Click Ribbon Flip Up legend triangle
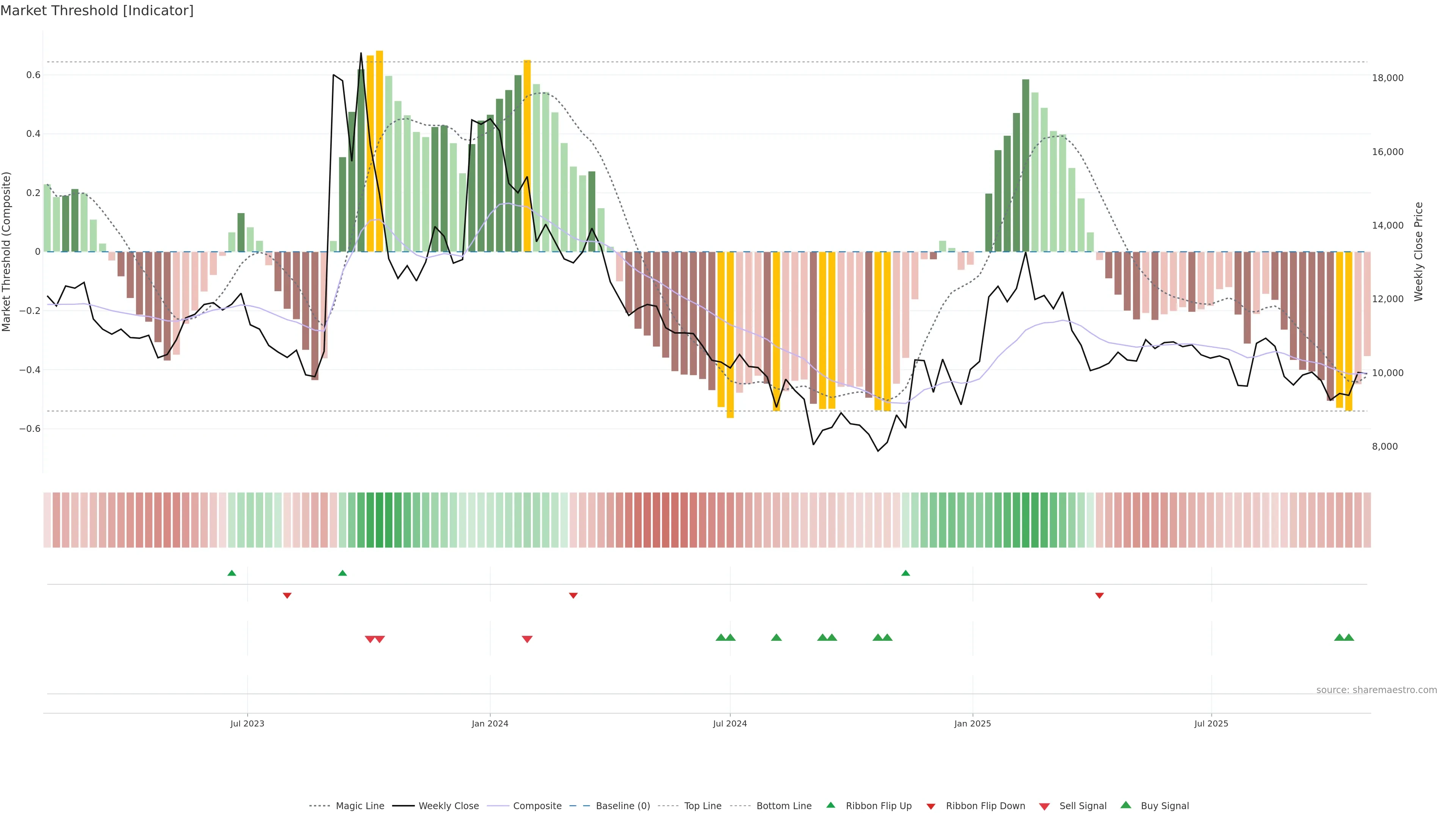Viewport: 1456px width, 819px height. [x=830, y=805]
